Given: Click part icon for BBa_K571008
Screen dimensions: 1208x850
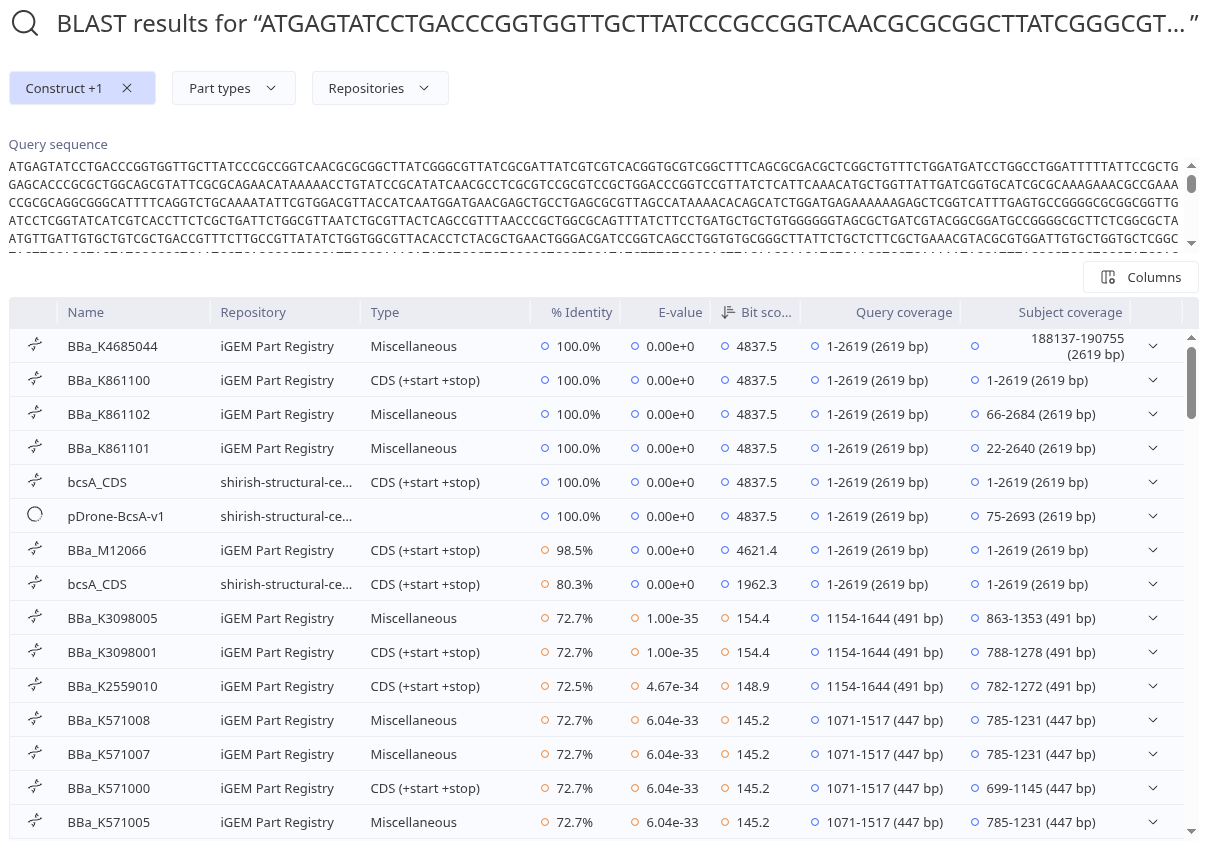Looking at the screenshot, I should (35, 720).
